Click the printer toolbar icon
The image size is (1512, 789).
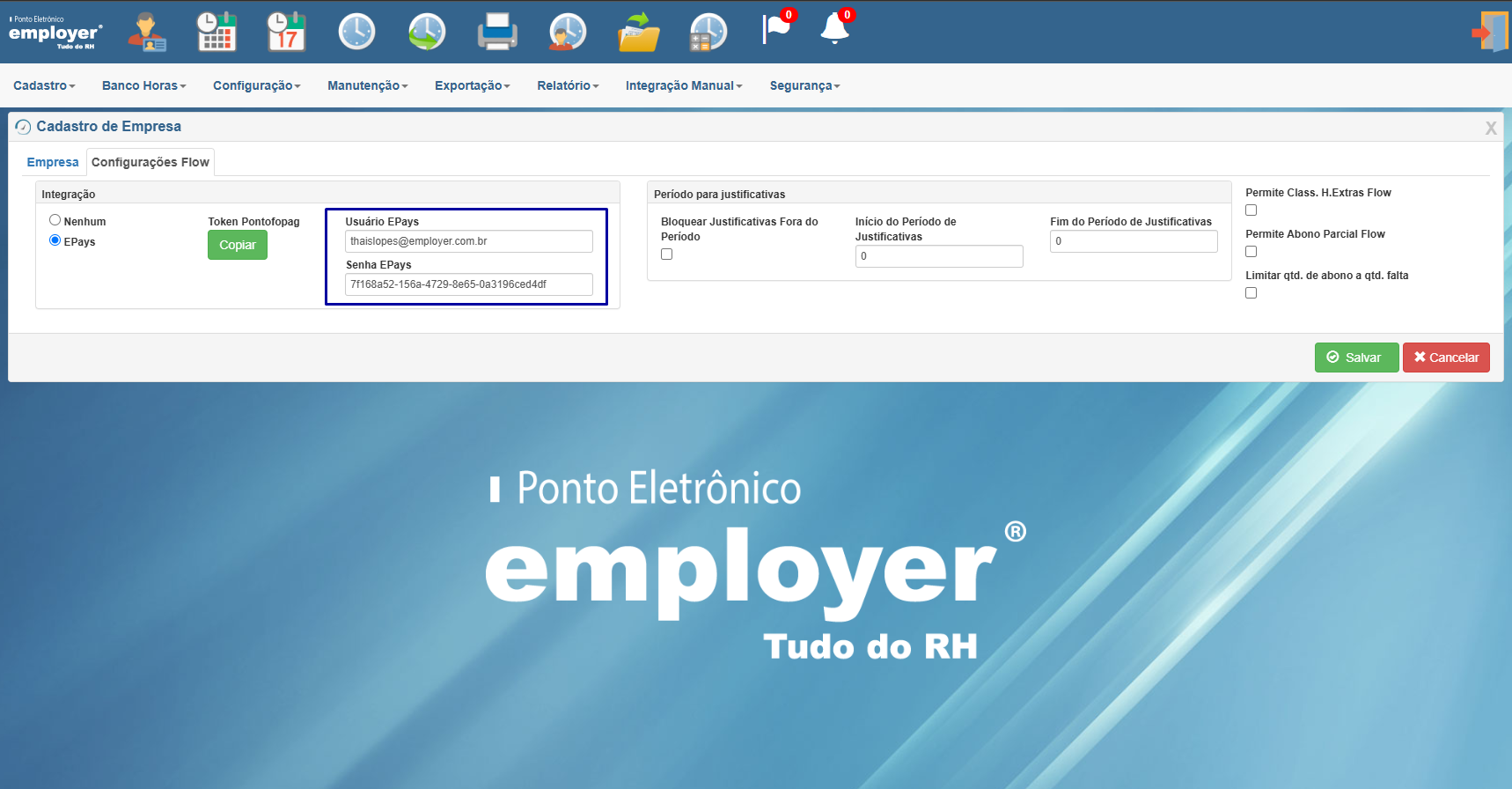pos(497,32)
